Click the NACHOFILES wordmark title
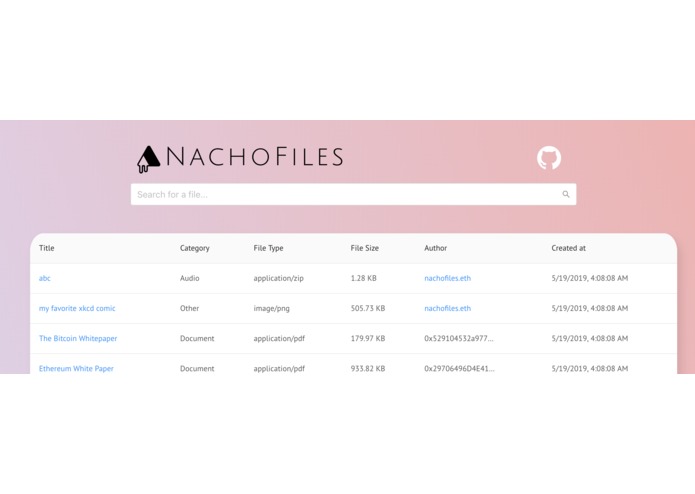Image resolution: width=695 pixels, height=494 pixels. [255, 157]
